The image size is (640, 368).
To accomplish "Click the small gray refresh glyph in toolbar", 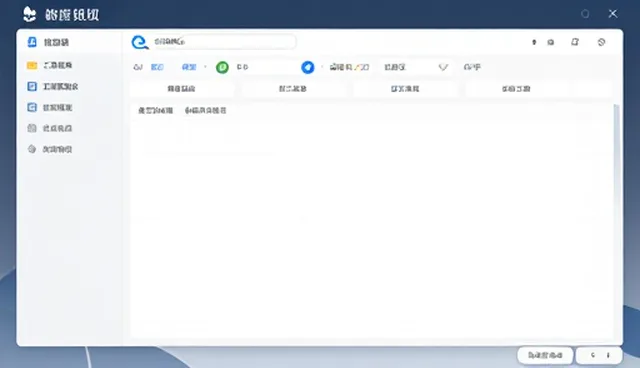I will [x=138, y=67].
